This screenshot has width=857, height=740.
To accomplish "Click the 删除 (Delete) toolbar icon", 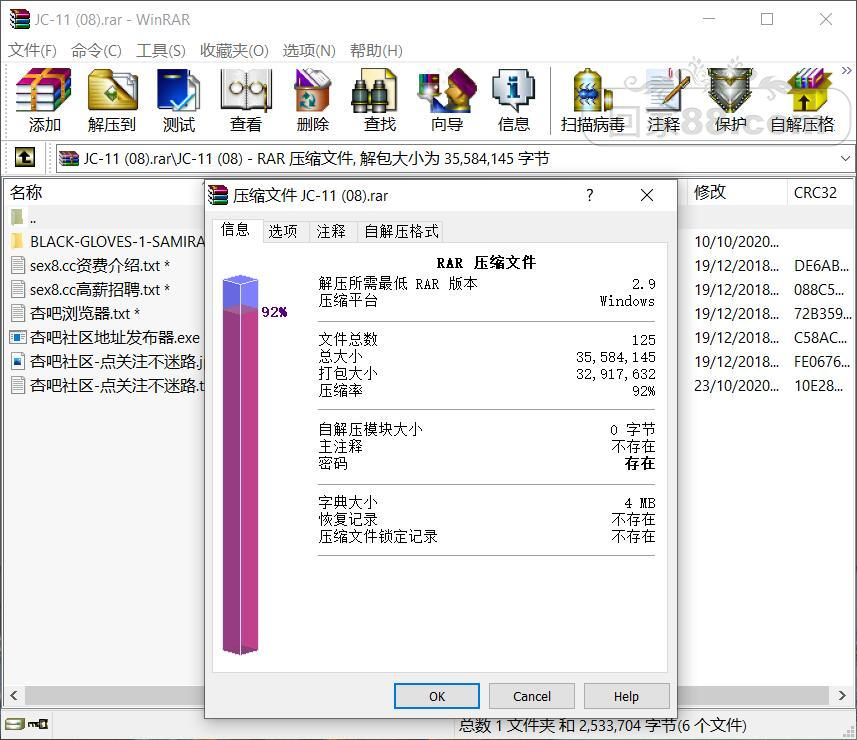I will coord(313,100).
